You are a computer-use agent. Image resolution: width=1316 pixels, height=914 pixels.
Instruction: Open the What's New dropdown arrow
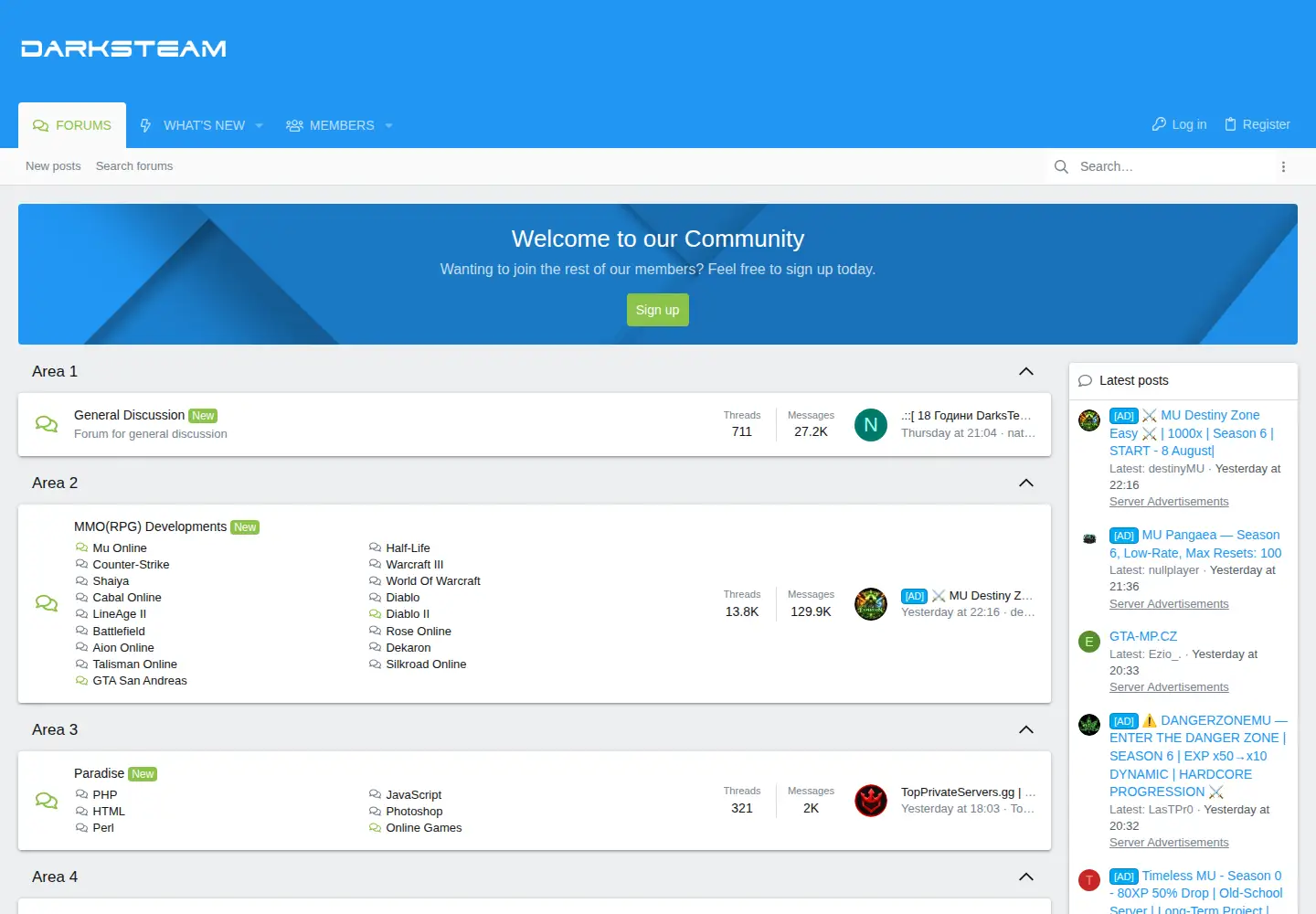[260, 125]
